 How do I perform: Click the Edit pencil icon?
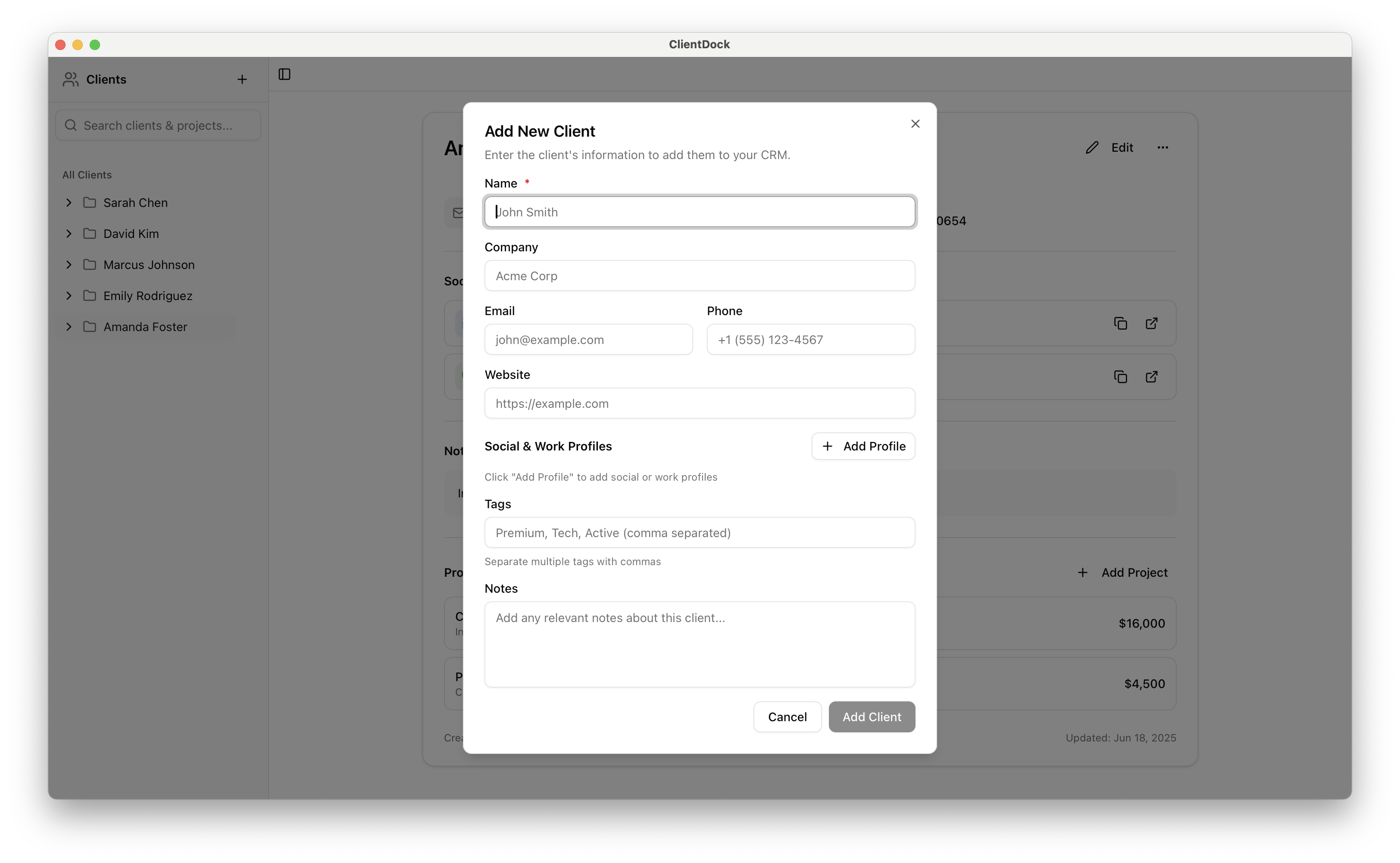point(1092,147)
